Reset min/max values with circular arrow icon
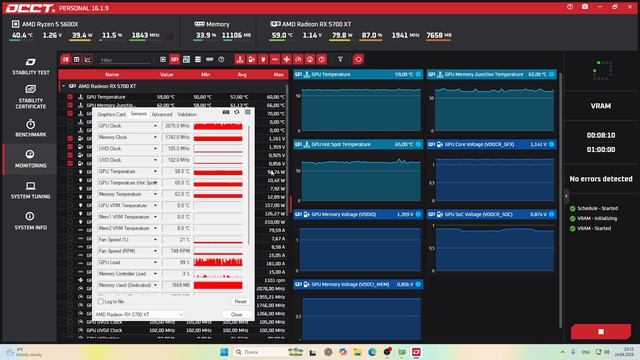Viewport: 640px width, 360px height. tap(358, 60)
